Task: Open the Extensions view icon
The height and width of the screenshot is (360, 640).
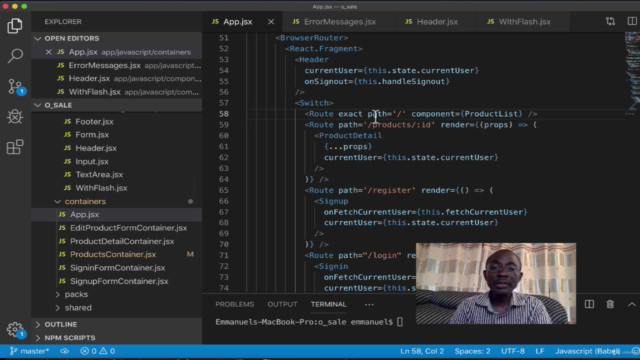Action: pyautogui.click(x=15, y=147)
